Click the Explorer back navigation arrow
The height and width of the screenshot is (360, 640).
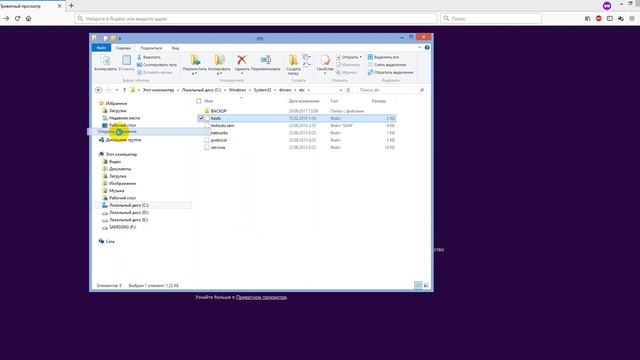98,90
